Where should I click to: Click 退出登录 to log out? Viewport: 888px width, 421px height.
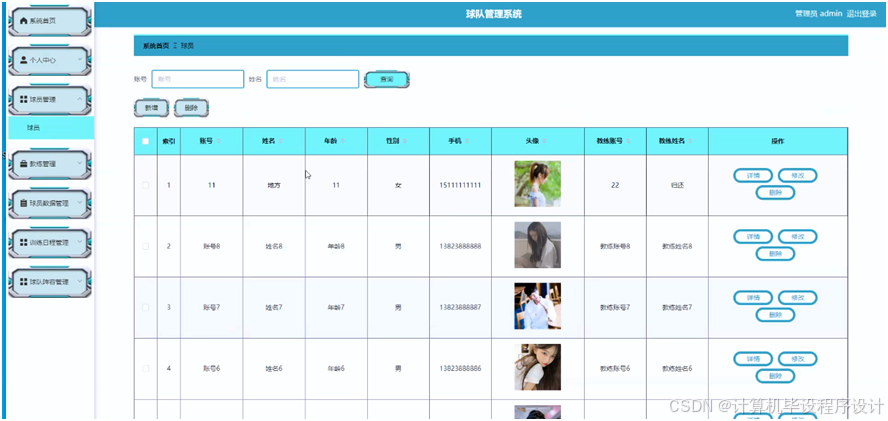[x=861, y=14]
